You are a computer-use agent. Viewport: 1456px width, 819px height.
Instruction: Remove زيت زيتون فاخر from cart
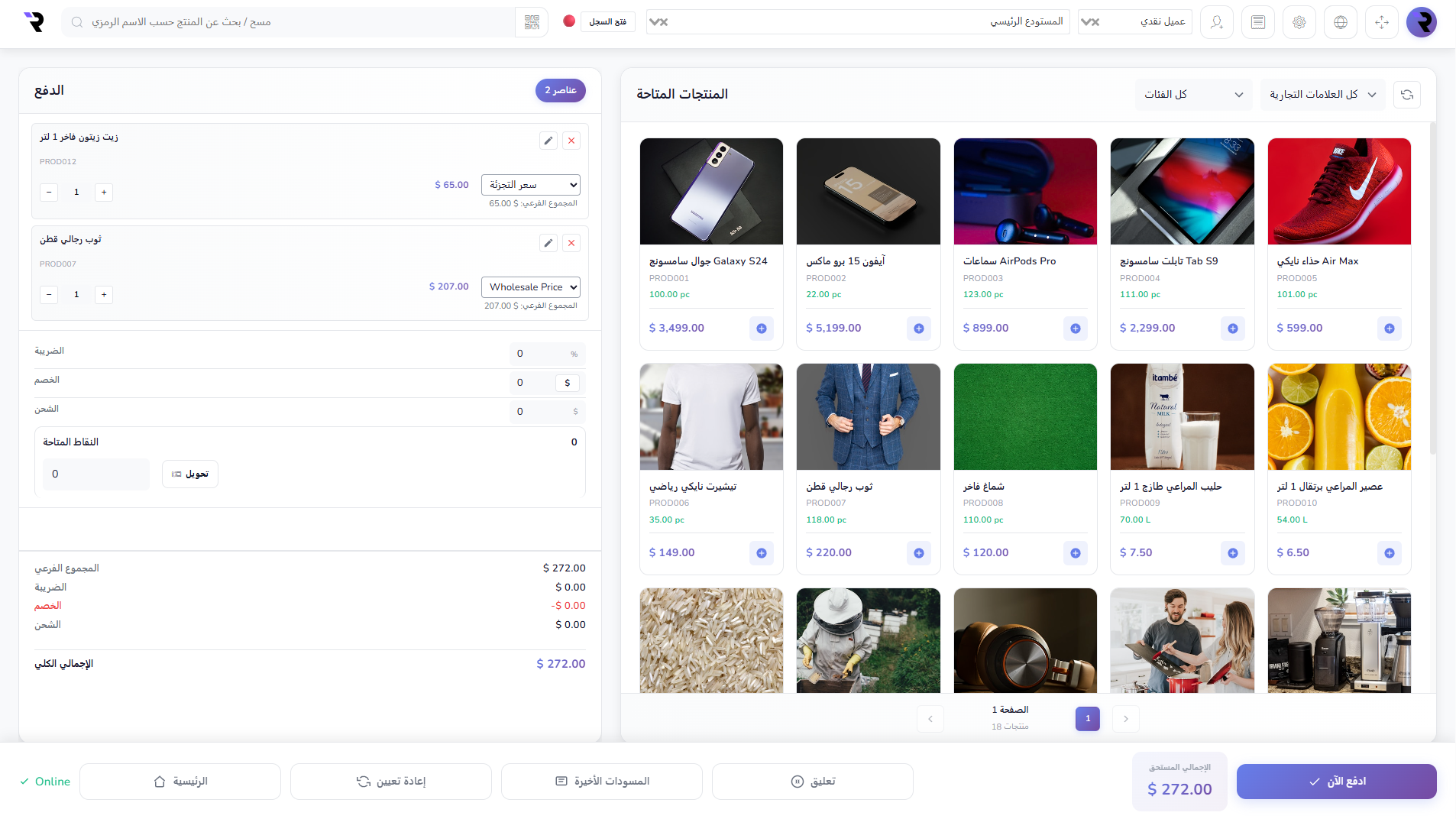571,141
